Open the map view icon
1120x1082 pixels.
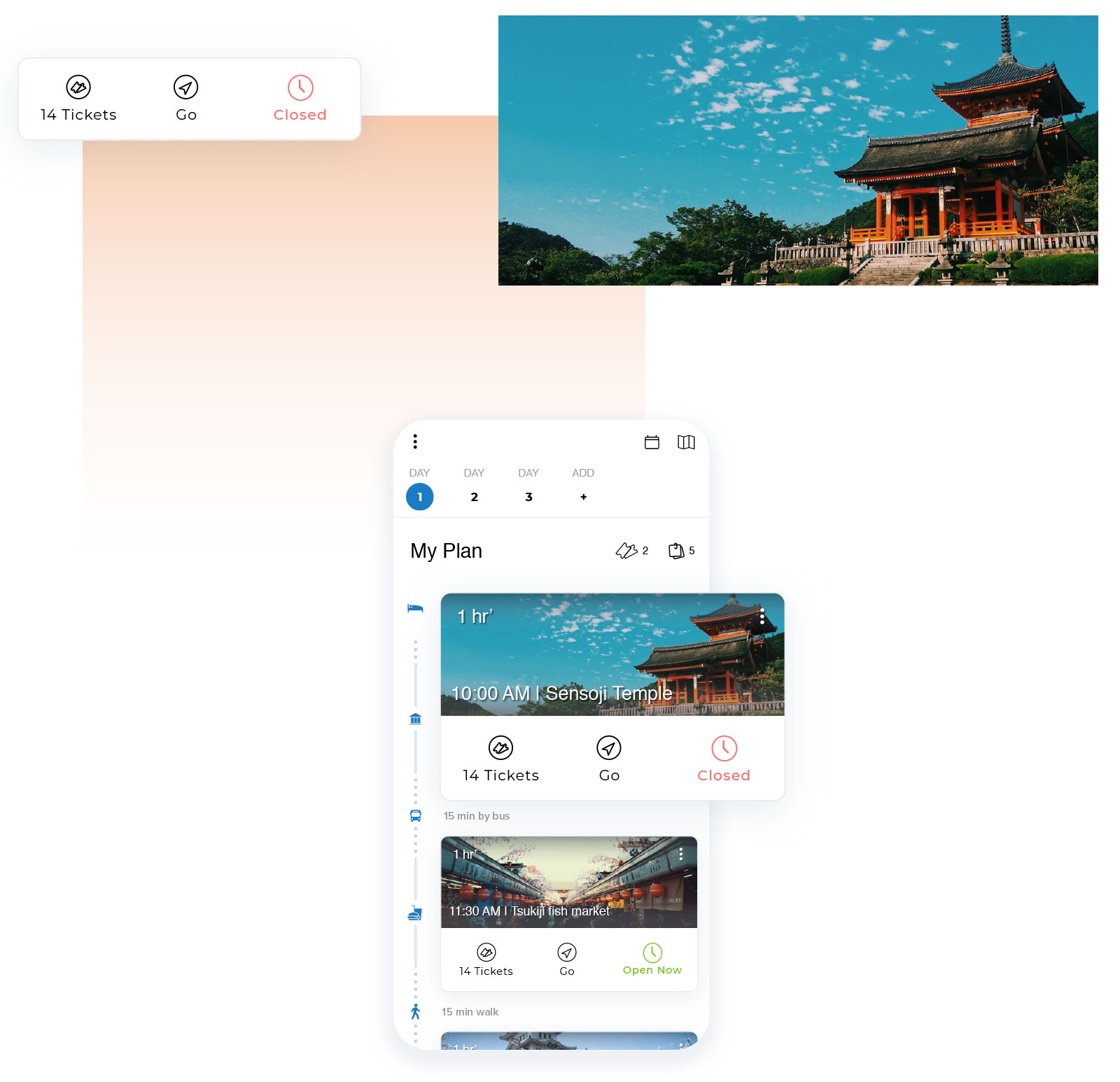tap(686, 442)
